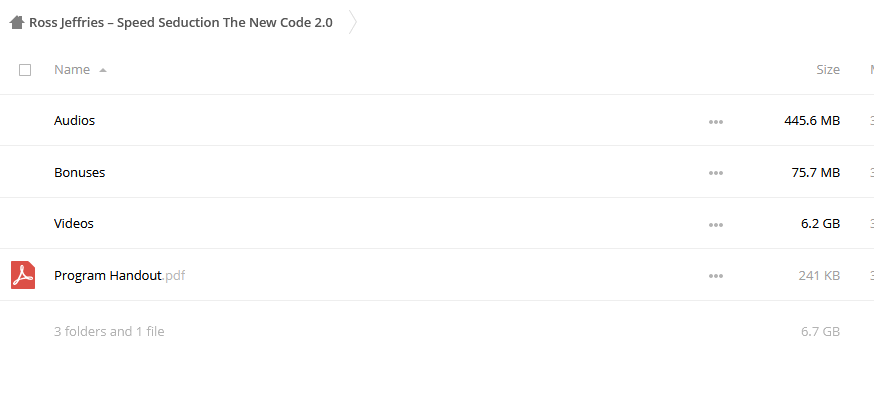Open the Bonuses folder

(79, 172)
